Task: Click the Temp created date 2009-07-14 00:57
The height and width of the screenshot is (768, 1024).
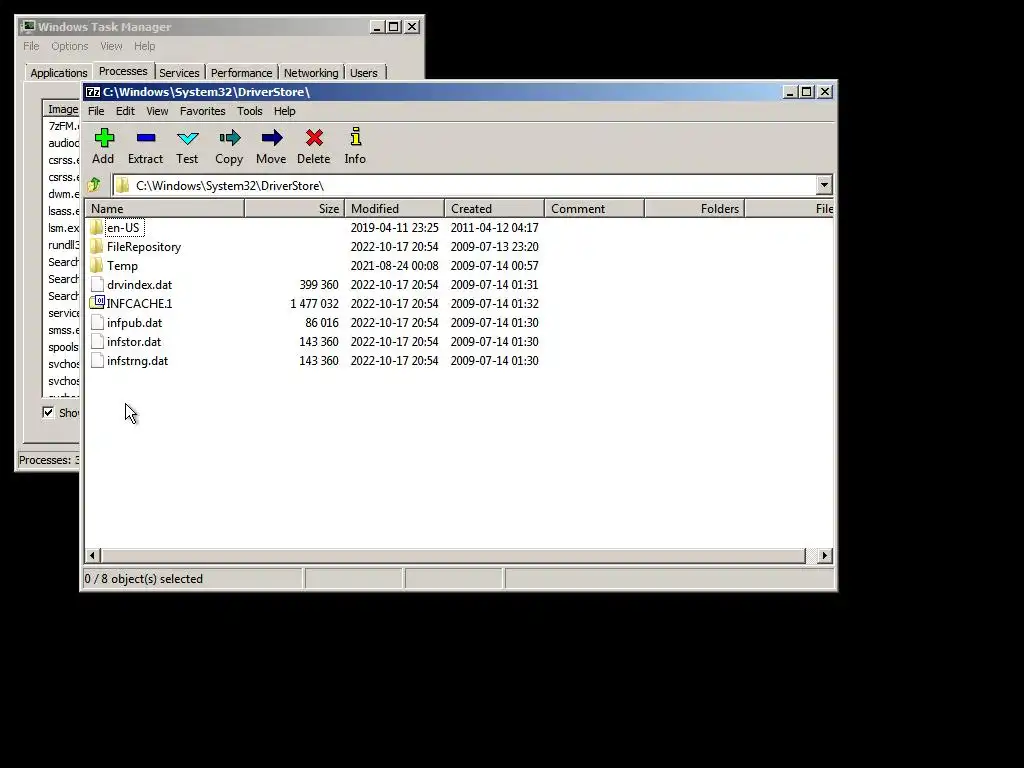Action: [494, 266]
